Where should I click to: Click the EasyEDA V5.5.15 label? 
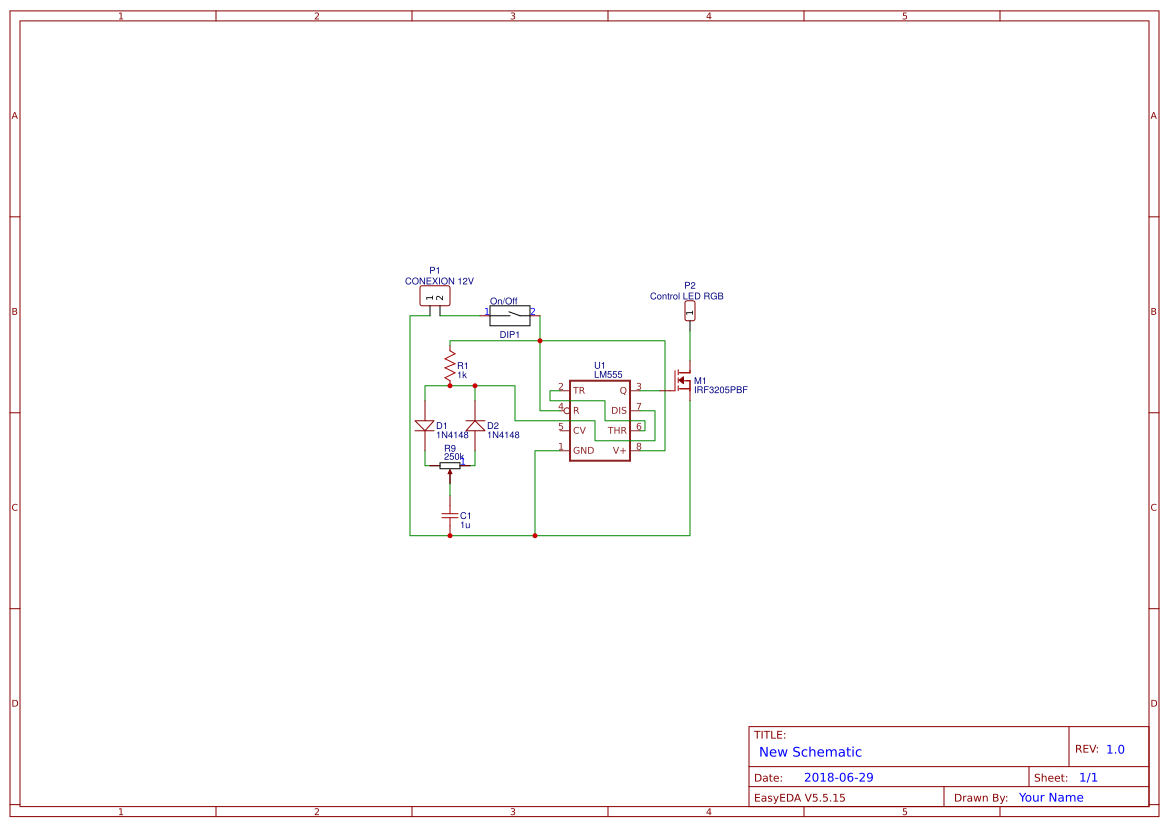[799, 797]
